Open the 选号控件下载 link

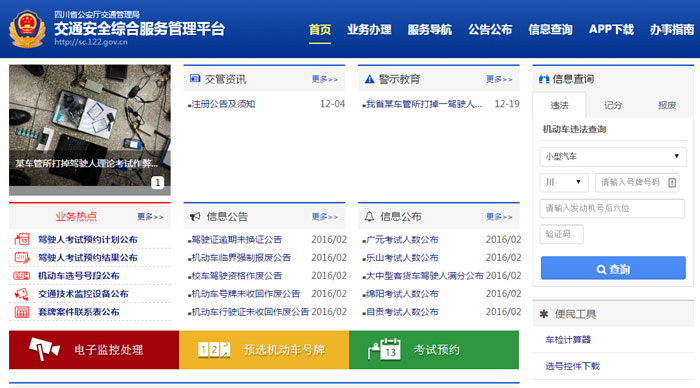(x=572, y=366)
